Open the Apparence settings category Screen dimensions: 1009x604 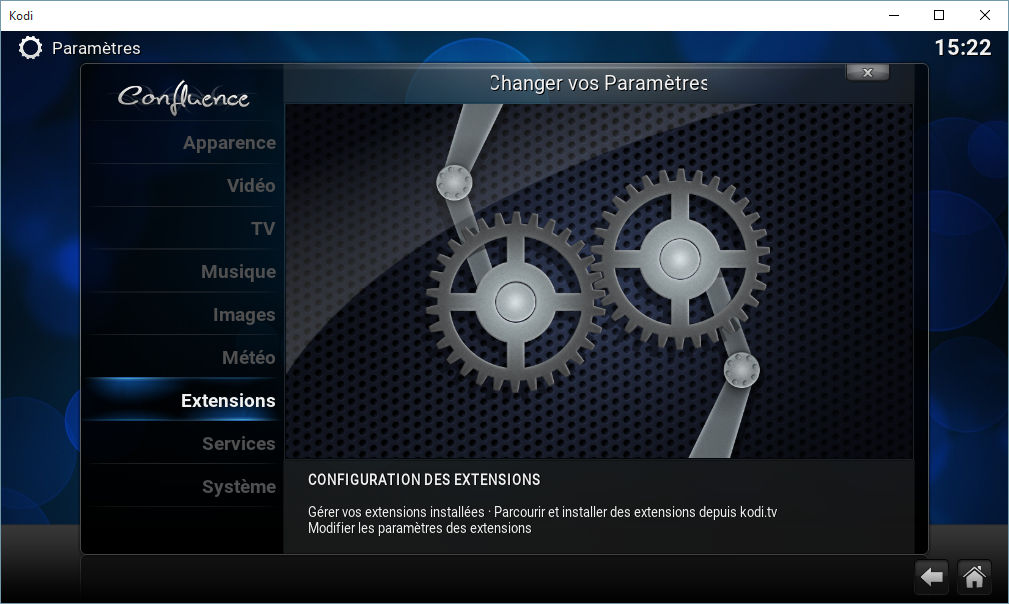click(183, 143)
